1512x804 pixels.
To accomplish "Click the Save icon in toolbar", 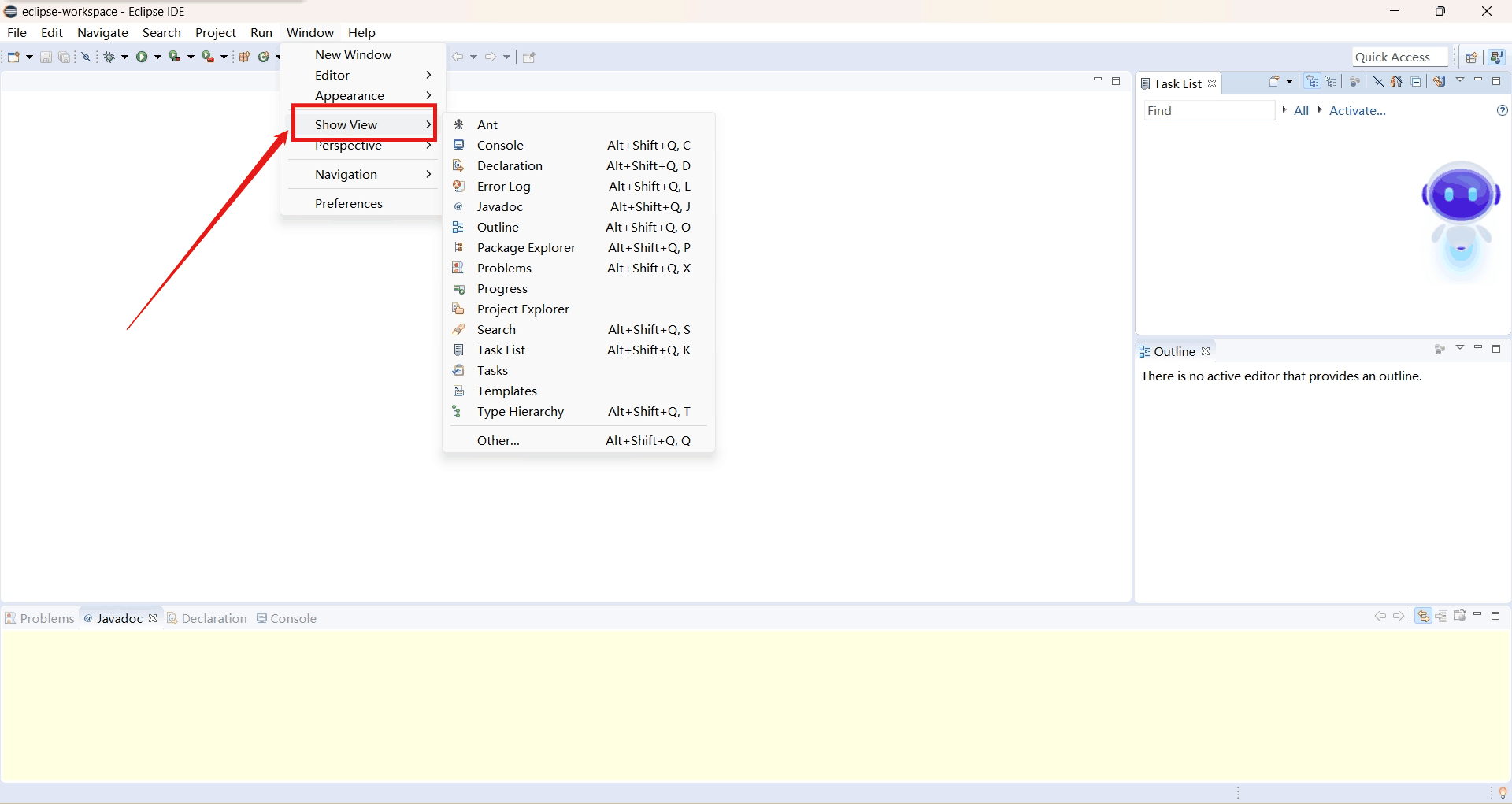I will [46, 57].
